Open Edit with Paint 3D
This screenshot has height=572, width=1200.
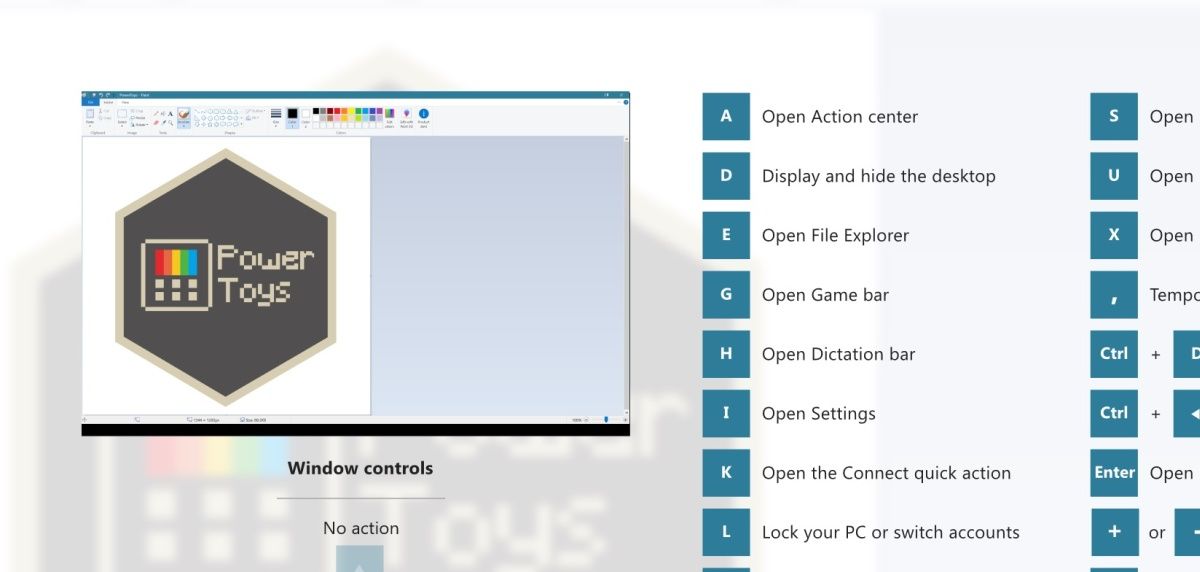click(406, 117)
